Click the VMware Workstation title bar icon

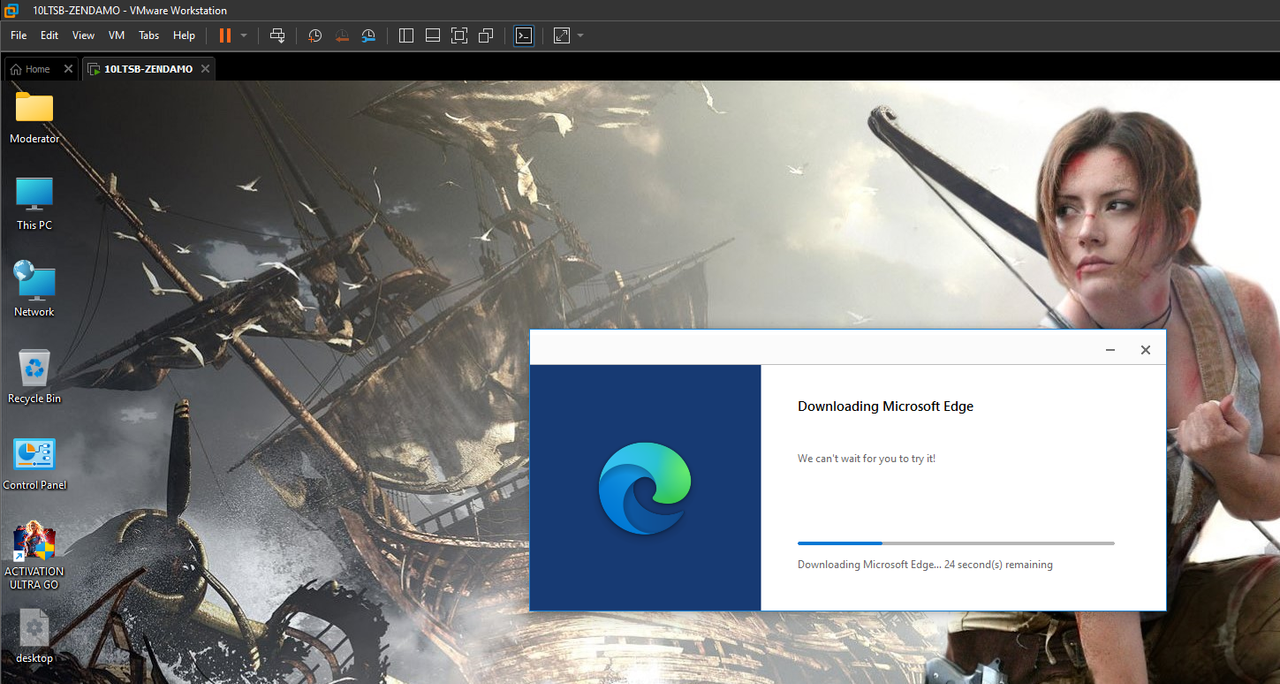[x=11, y=10]
